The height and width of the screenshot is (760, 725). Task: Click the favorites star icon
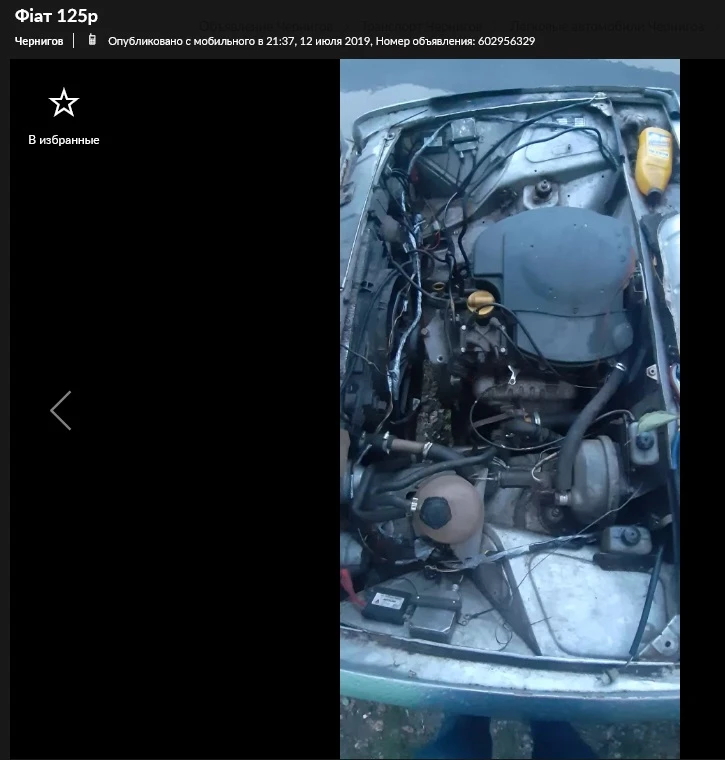coord(63,102)
